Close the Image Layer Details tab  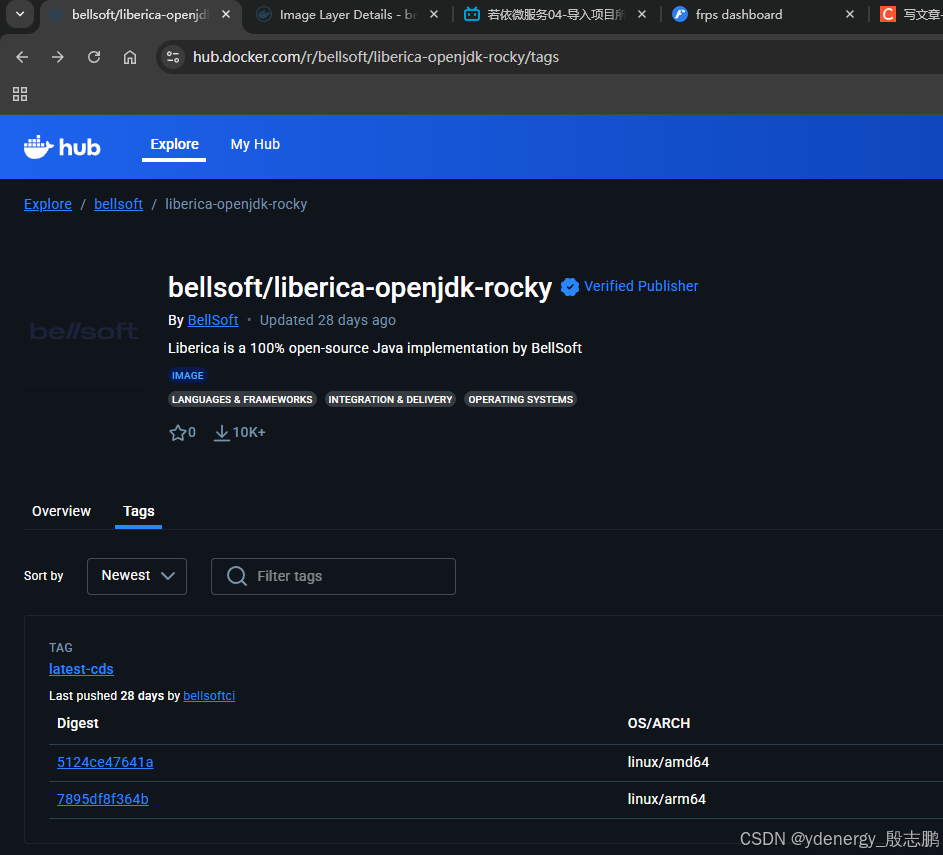pos(434,15)
